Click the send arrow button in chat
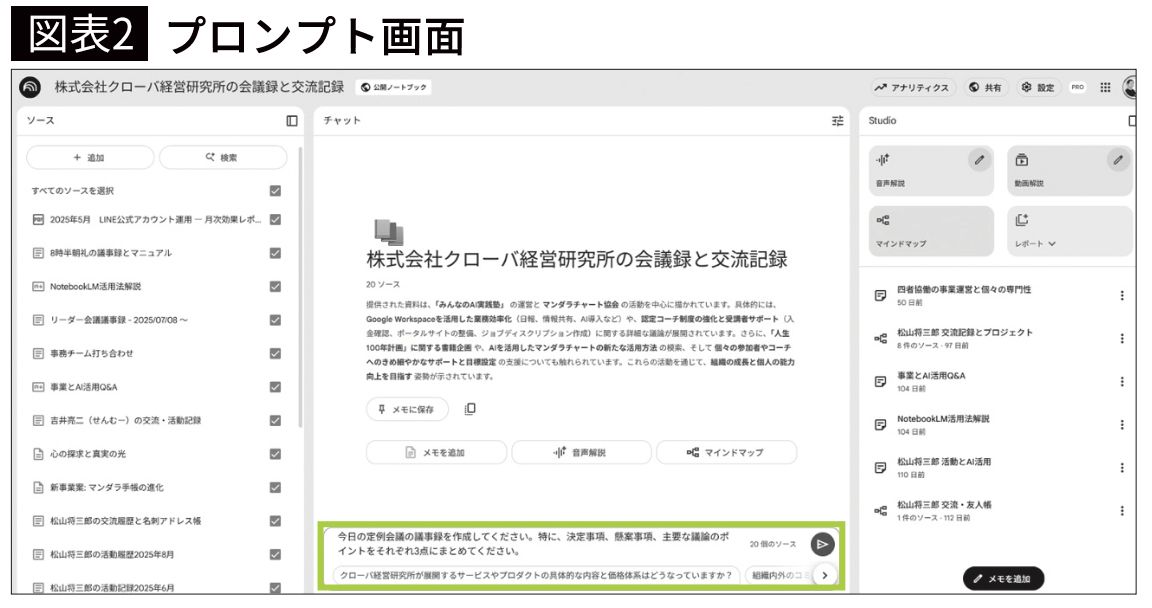Viewport: 1152px width, 608px height. click(822, 544)
